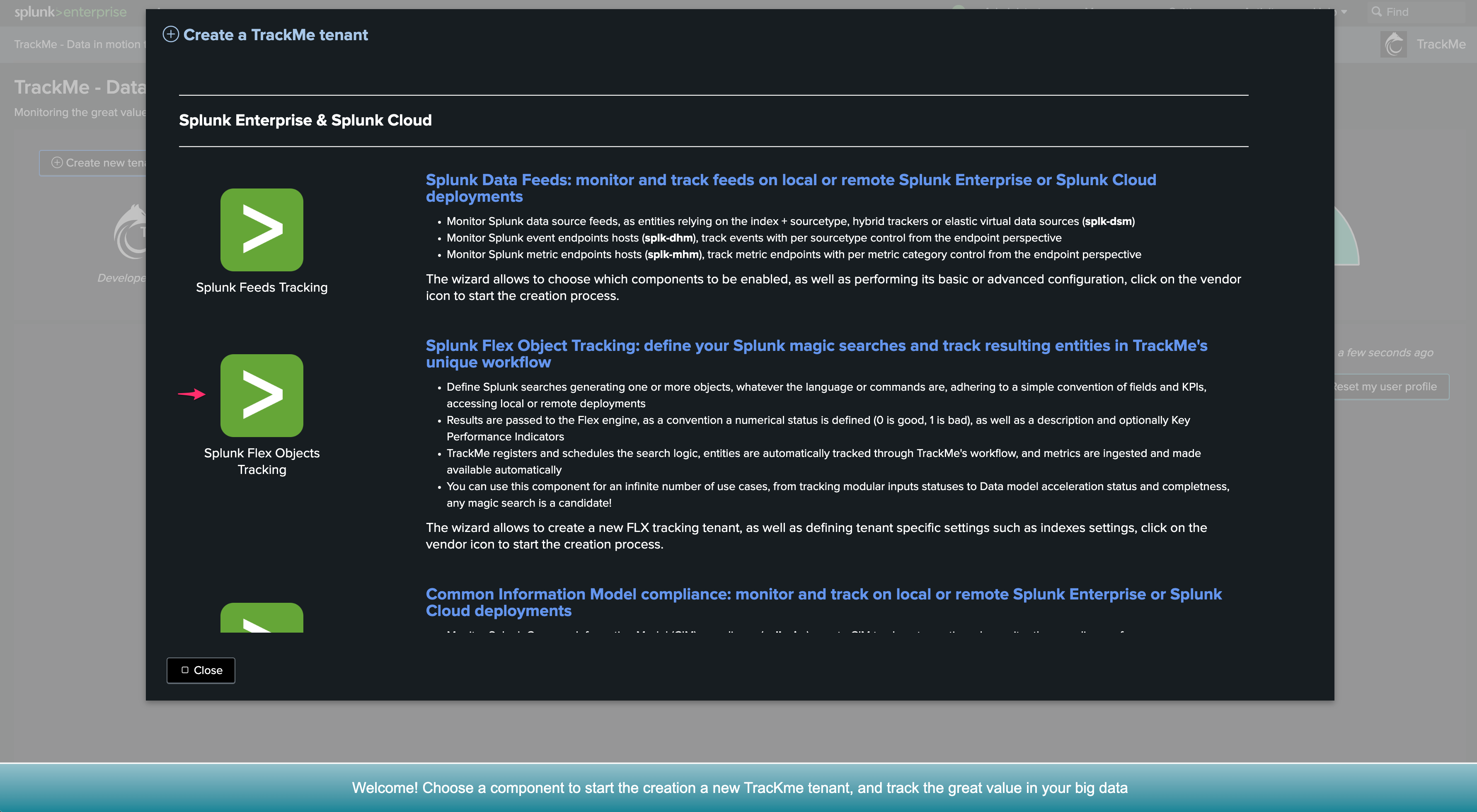Click the splk-dhm bullet text
This screenshot has height=812, width=1477.
pos(754,238)
